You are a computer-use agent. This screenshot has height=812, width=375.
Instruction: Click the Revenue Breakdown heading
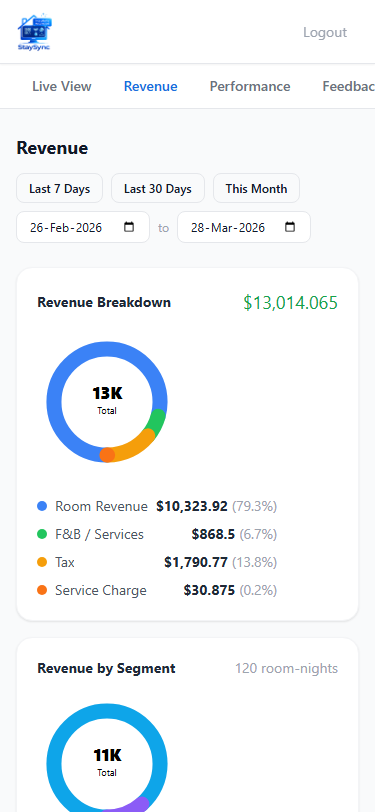pyautogui.click(x=104, y=302)
